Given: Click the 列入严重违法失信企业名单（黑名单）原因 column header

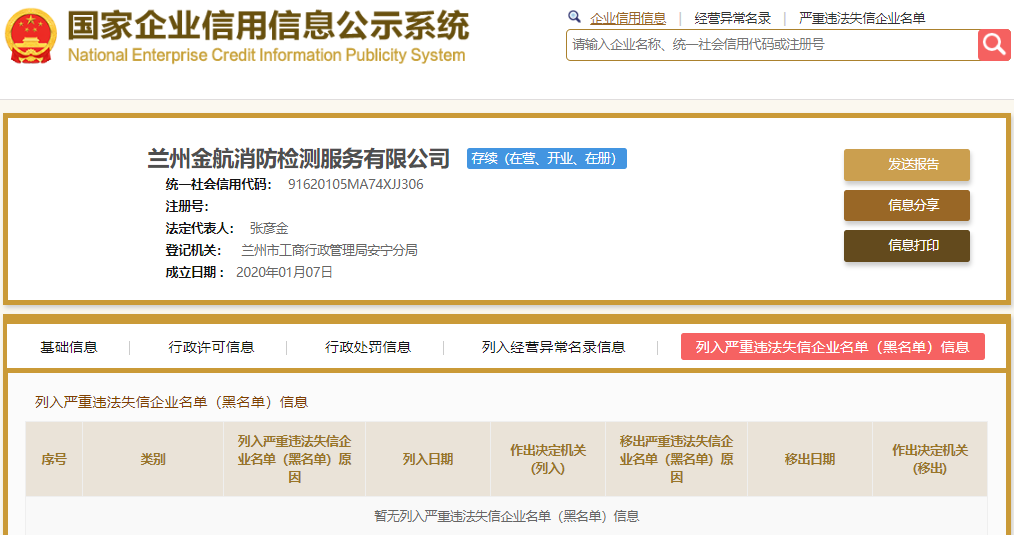Looking at the screenshot, I should 295,459.
